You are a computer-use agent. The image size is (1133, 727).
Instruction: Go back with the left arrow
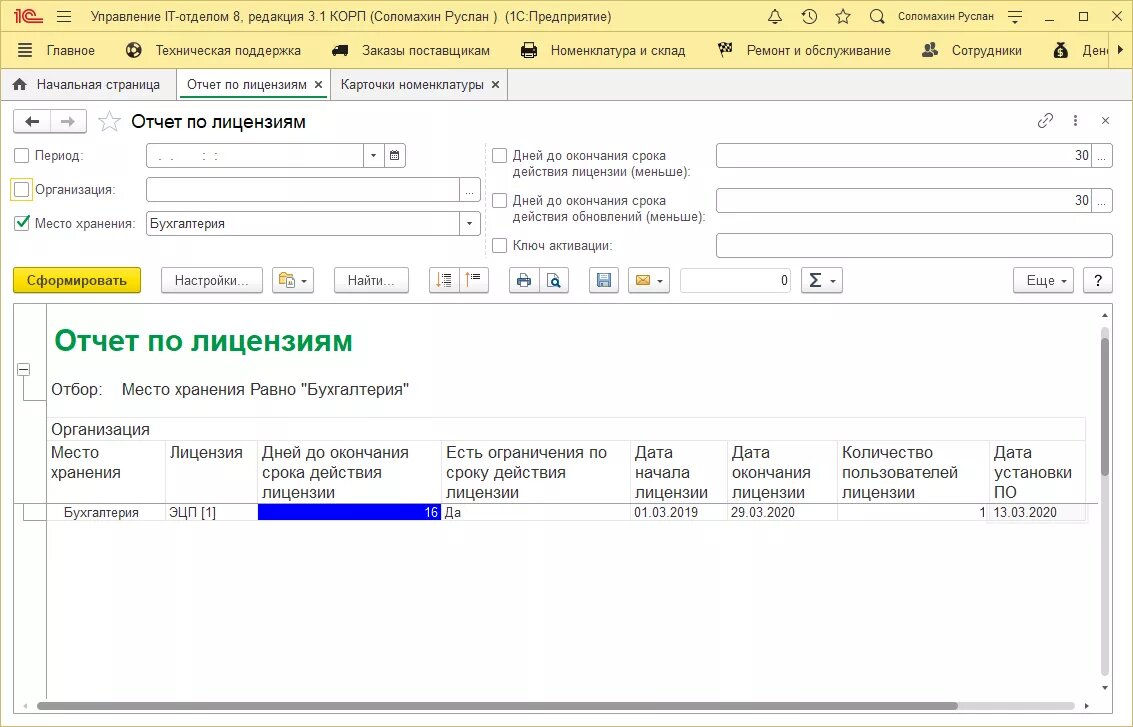[32, 121]
